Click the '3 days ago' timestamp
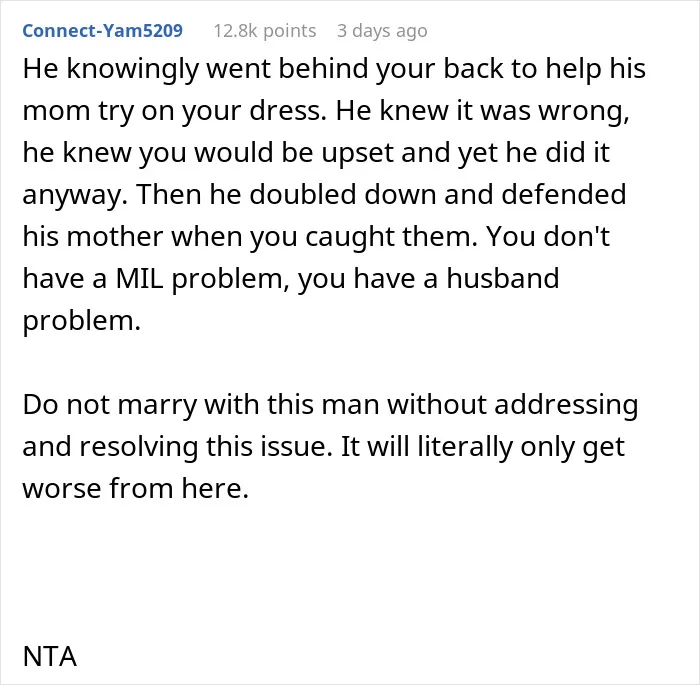The image size is (700, 685). pos(382,31)
